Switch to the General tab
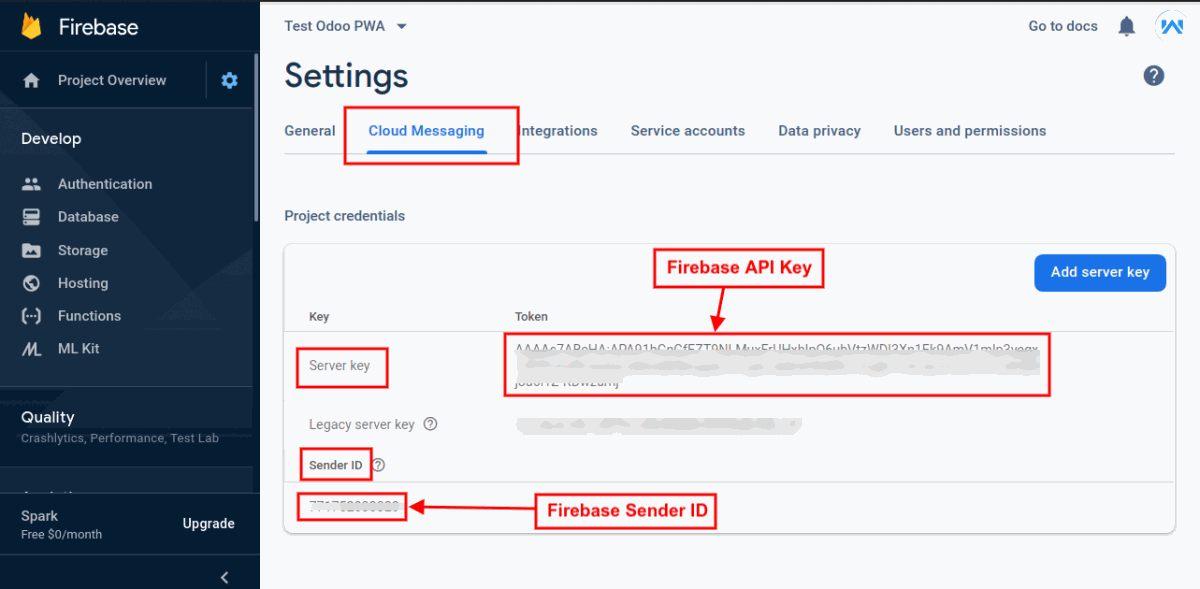The height and width of the screenshot is (589, 1200). point(310,131)
